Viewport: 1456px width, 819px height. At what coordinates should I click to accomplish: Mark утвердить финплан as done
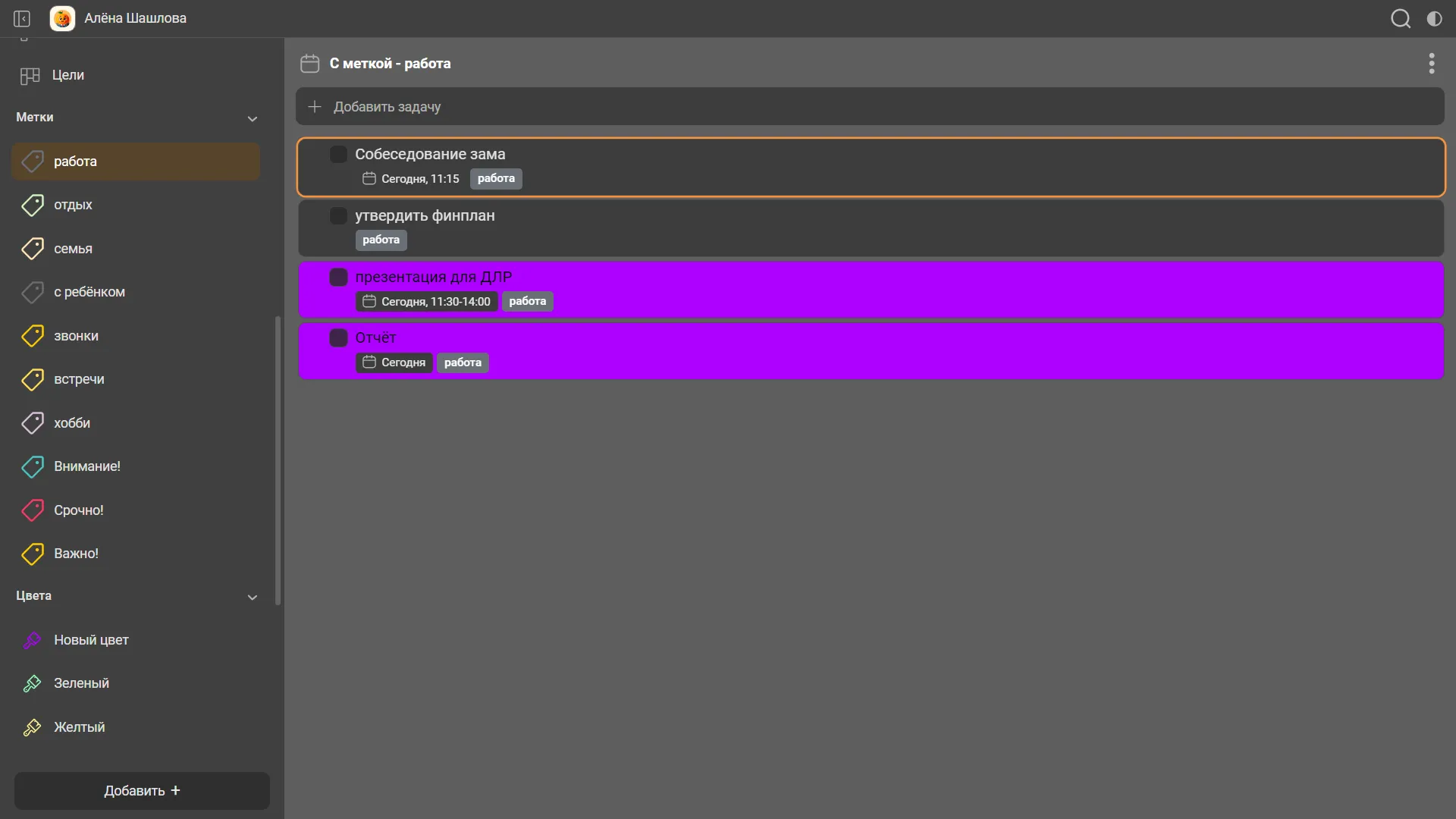pyautogui.click(x=338, y=216)
